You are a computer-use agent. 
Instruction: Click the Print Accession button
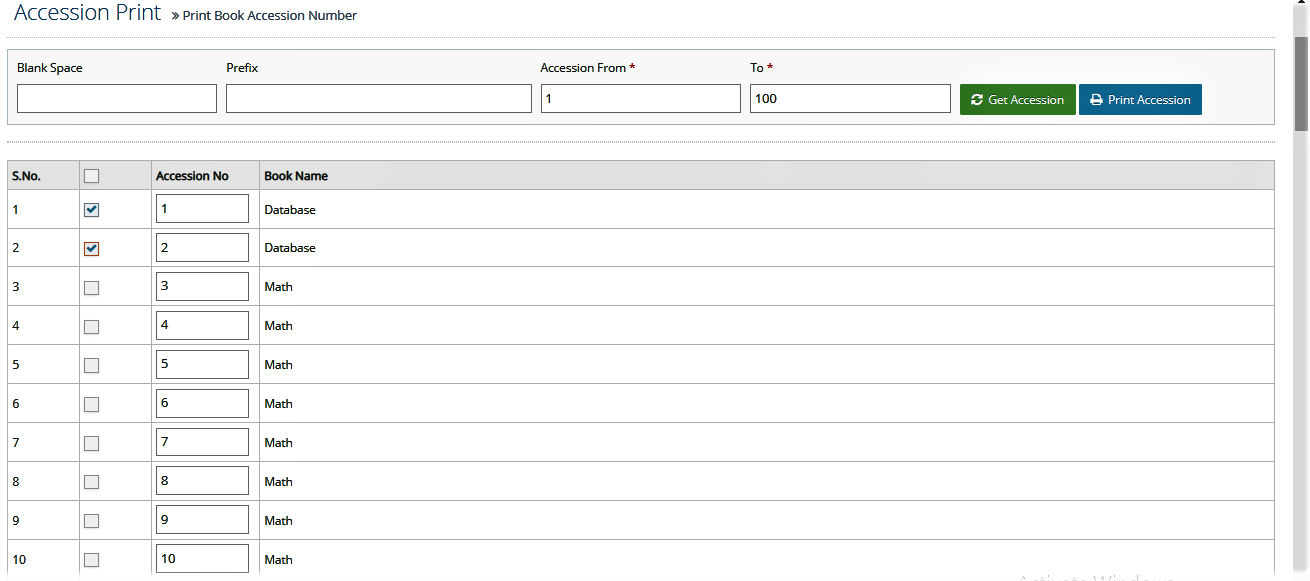[x=1140, y=99]
